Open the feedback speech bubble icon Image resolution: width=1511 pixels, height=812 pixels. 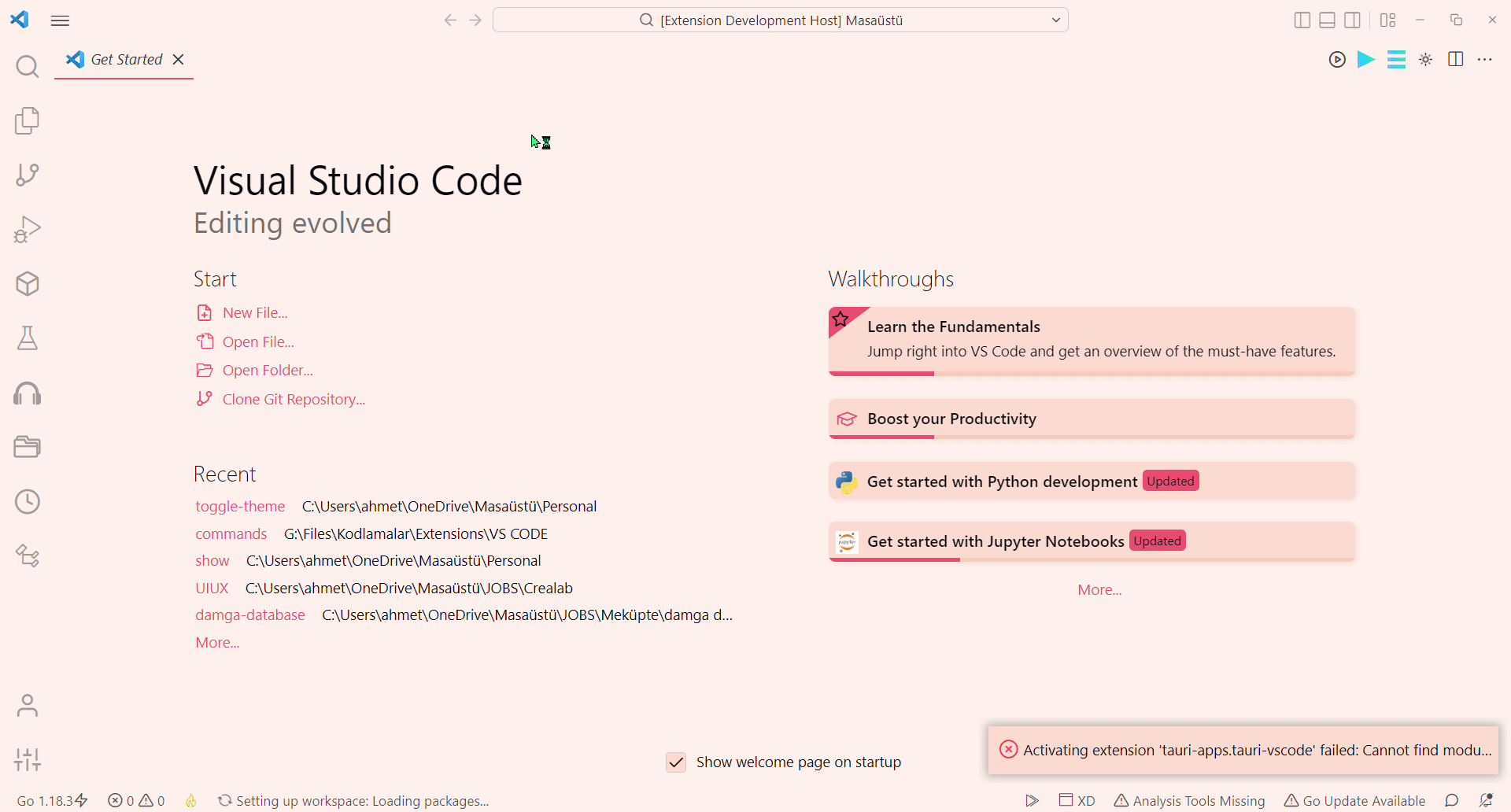(1452, 801)
